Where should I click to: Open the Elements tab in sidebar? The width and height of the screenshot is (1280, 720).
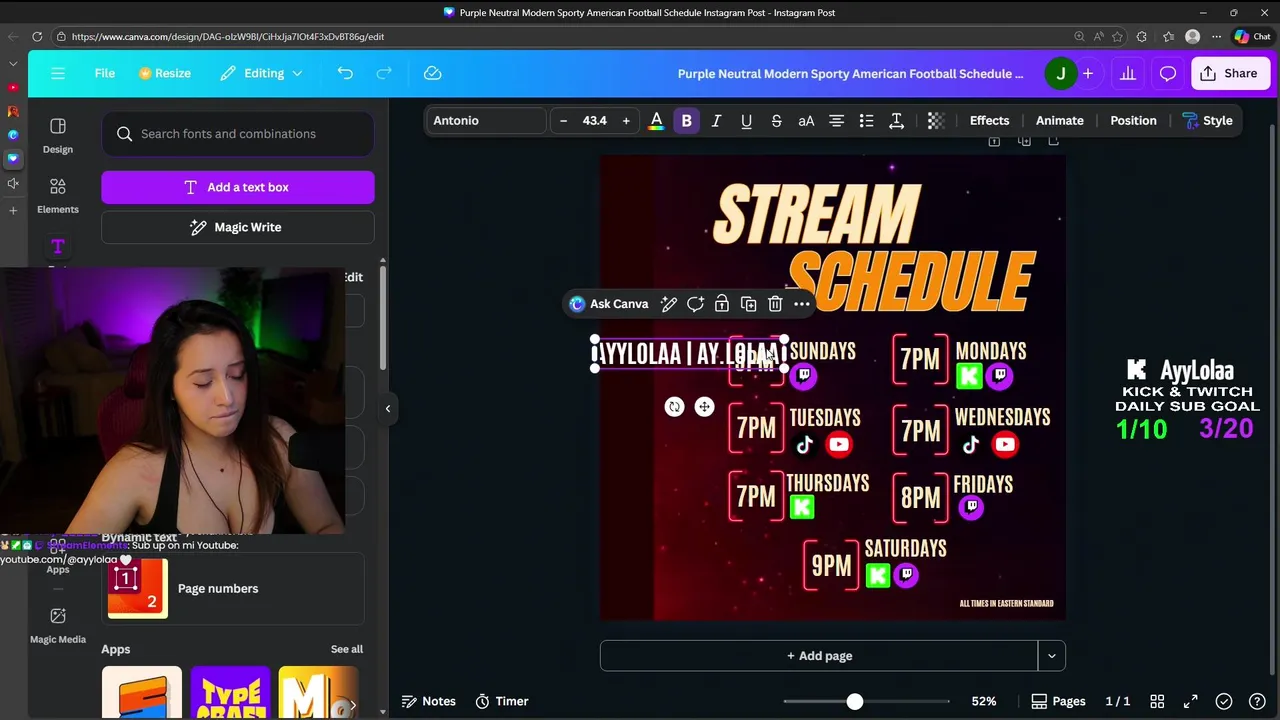pos(57,196)
